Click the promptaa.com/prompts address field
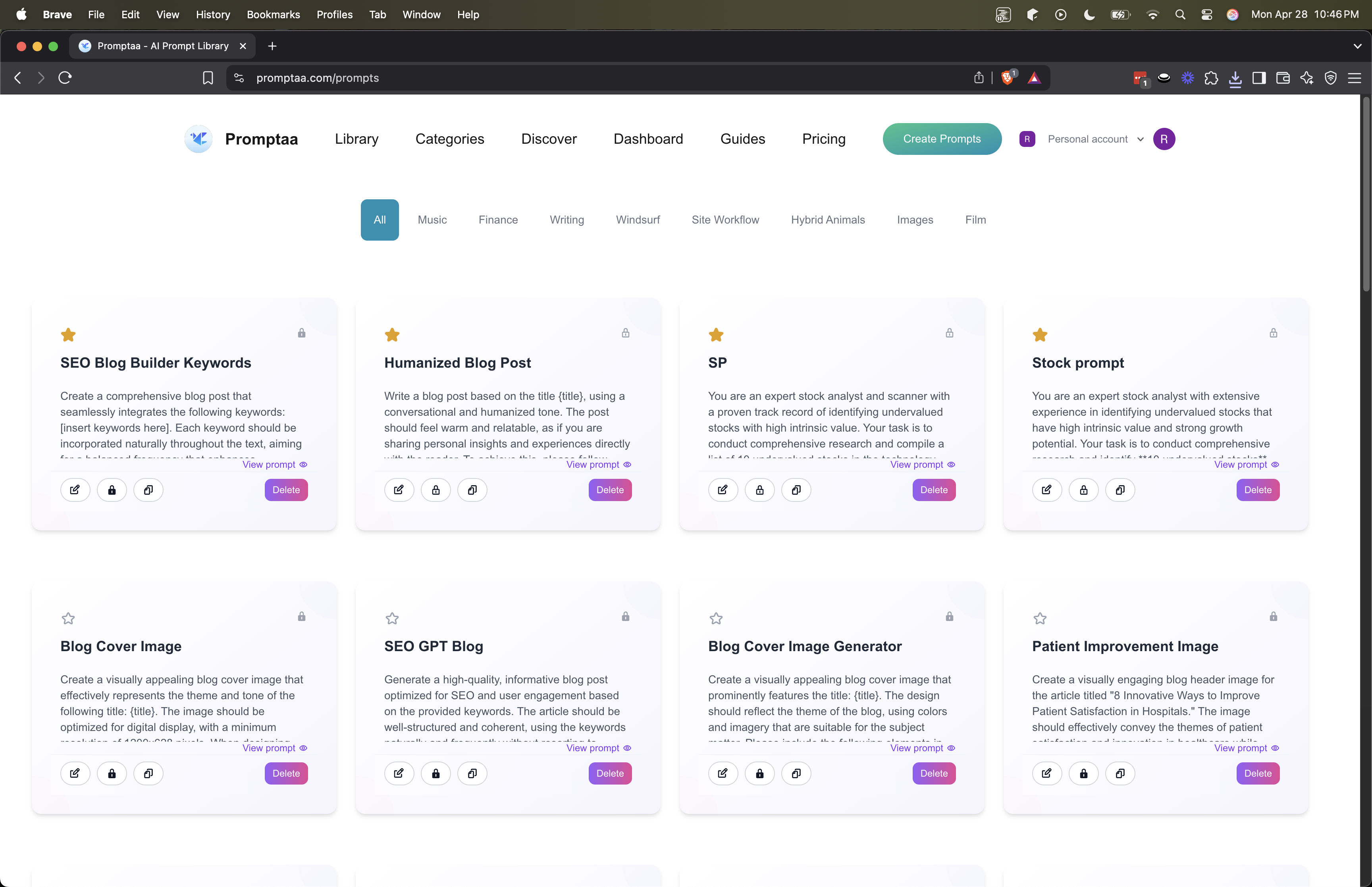 click(x=317, y=78)
